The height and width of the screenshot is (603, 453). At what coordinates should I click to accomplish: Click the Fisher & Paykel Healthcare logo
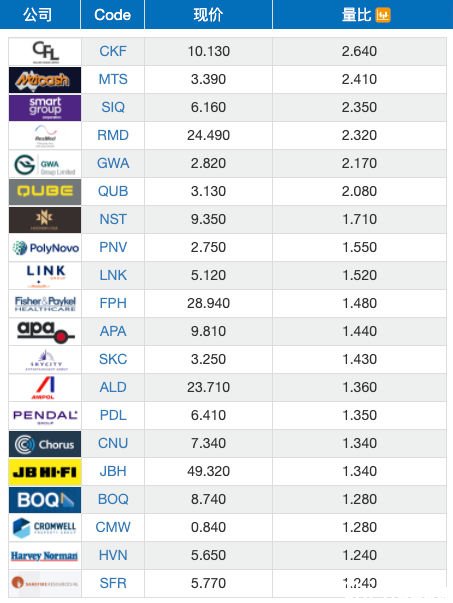pyautogui.click(x=45, y=304)
